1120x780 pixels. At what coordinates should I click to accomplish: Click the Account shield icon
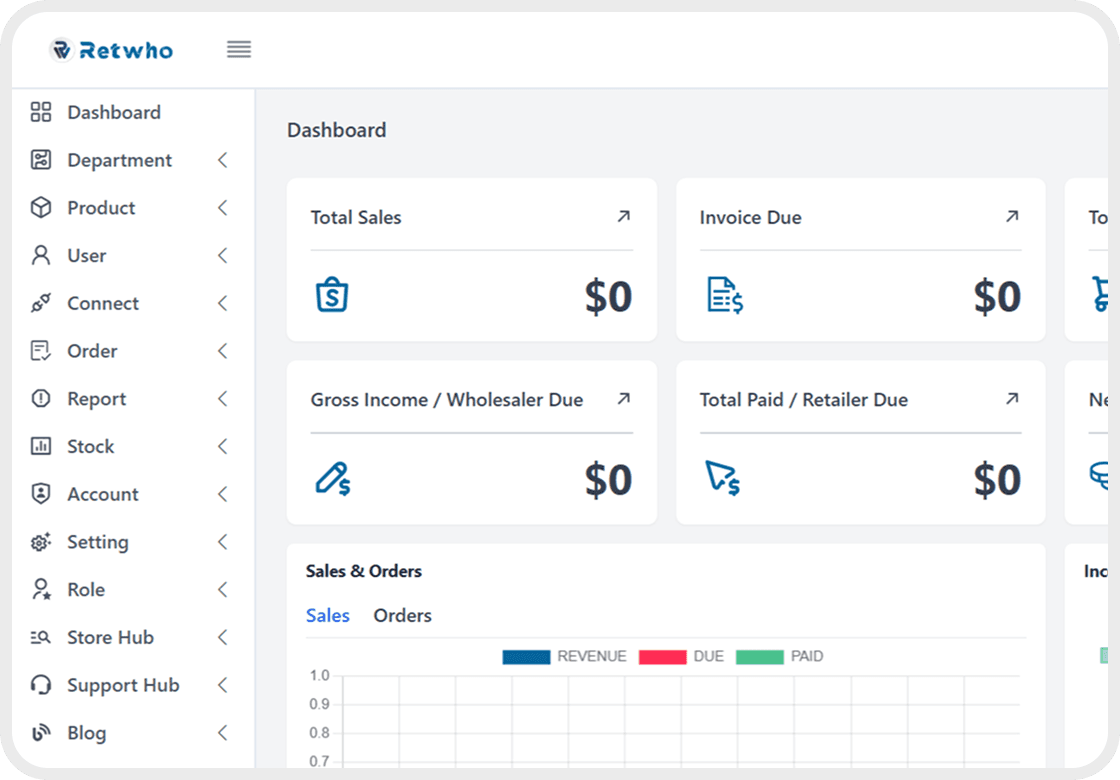[41, 494]
